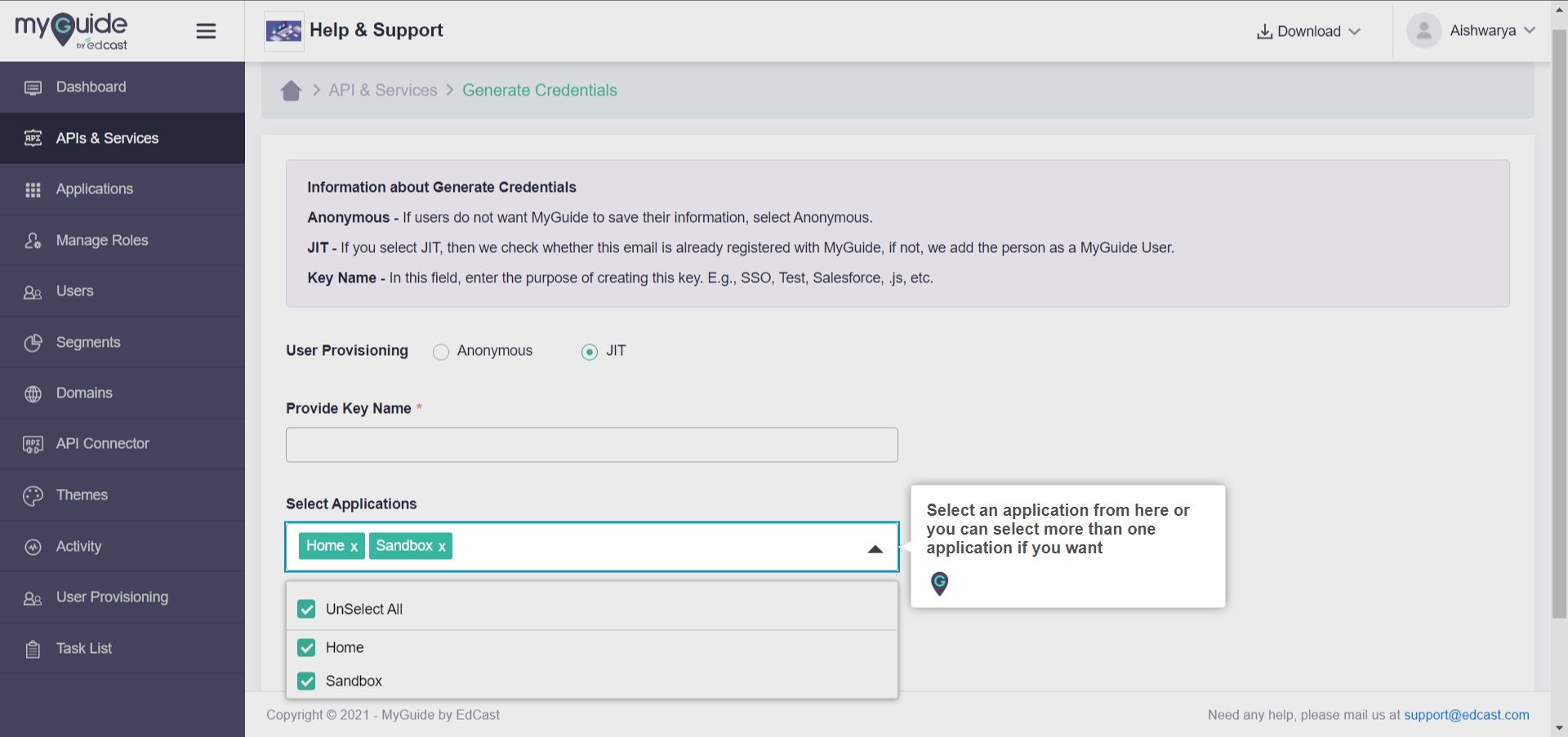This screenshot has height=737, width=1568.
Task: Remove the Home tag via its x
Action: (354, 547)
